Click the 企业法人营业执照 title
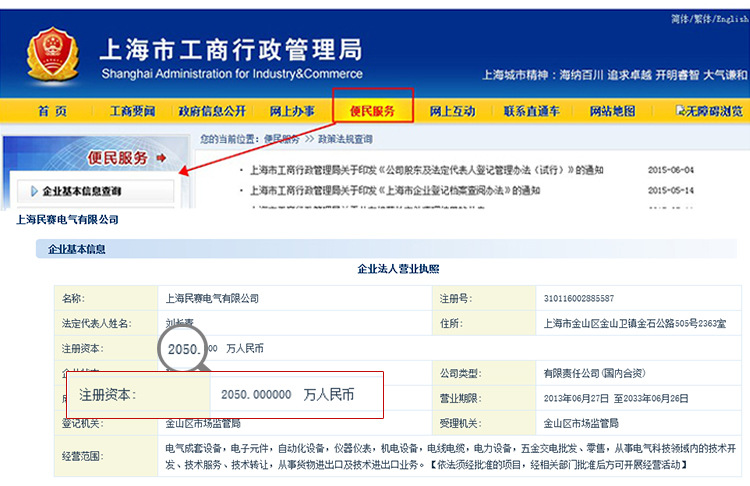The image size is (750, 486). tap(398, 269)
